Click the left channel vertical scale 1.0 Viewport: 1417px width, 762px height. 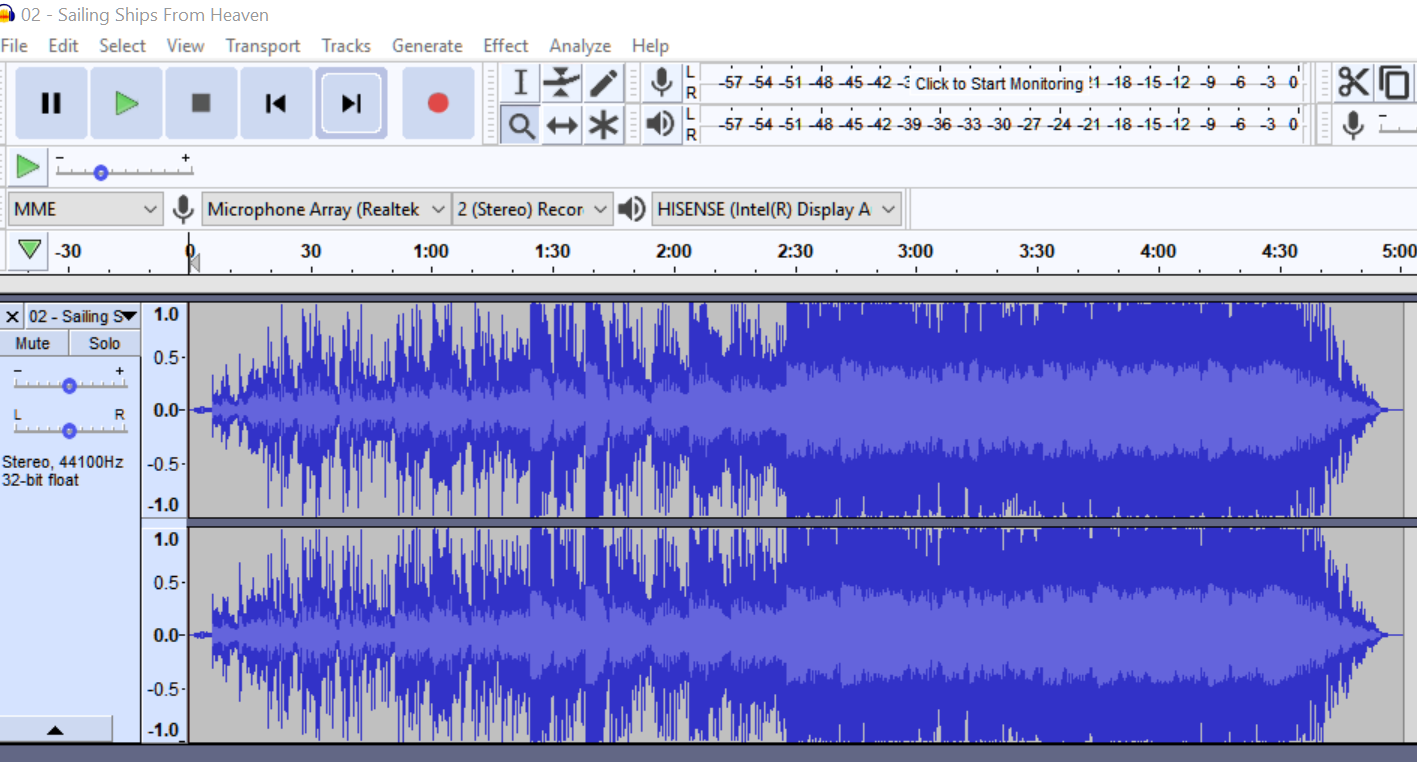166,314
